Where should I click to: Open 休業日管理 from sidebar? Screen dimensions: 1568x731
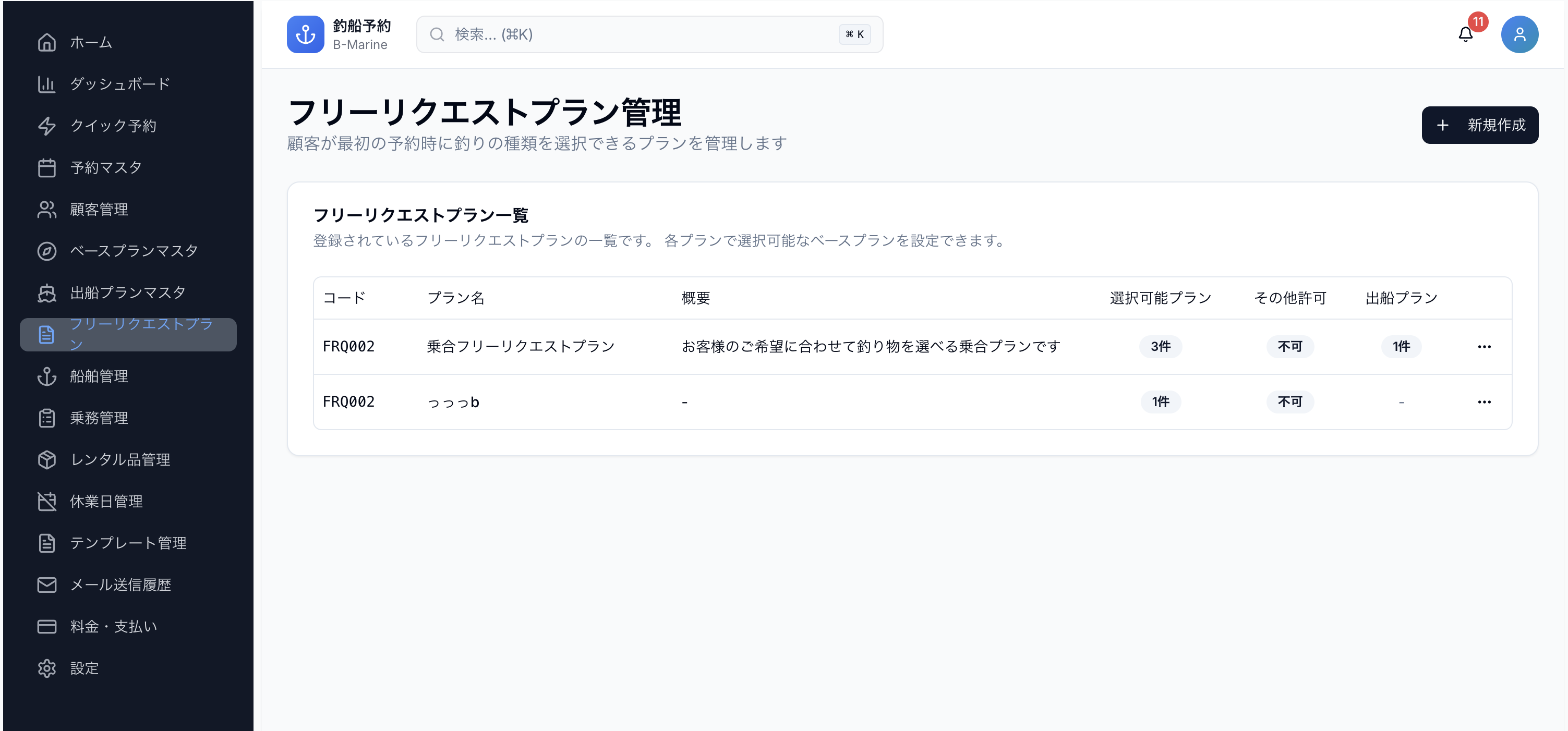[106, 501]
